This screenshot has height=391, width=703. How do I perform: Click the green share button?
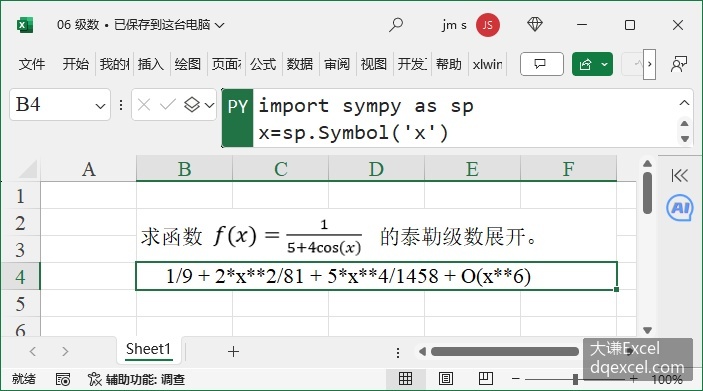pos(585,65)
